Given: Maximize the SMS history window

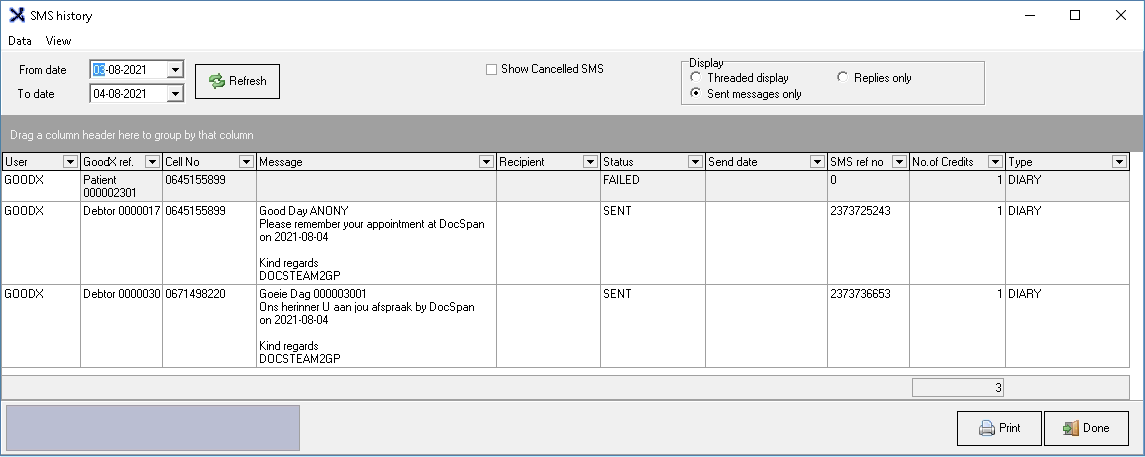Looking at the screenshot, I should tap(1075, 15).
